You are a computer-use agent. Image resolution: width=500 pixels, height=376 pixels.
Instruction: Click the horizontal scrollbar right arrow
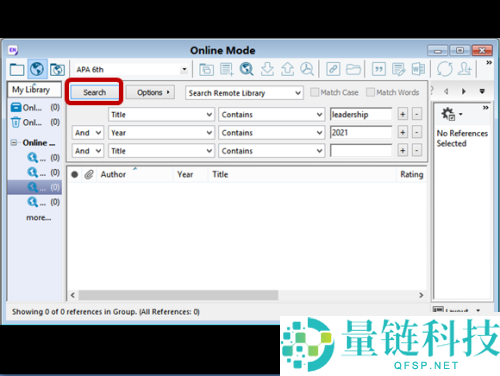(x=421, y=295)
